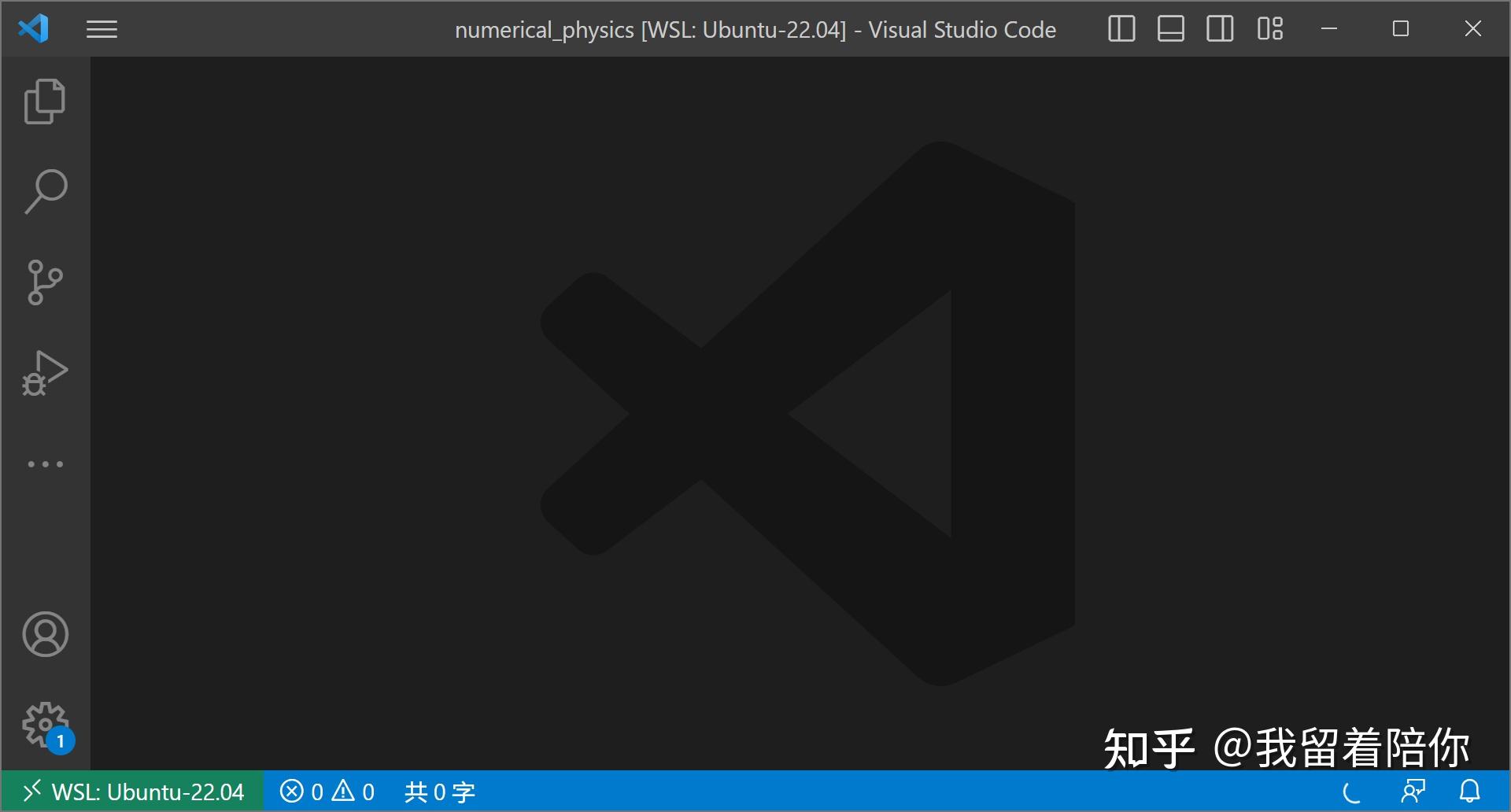Click the VS Code logo in title bar
Viewport: 1511px width, 812px height.
click(x=33, y=28)
